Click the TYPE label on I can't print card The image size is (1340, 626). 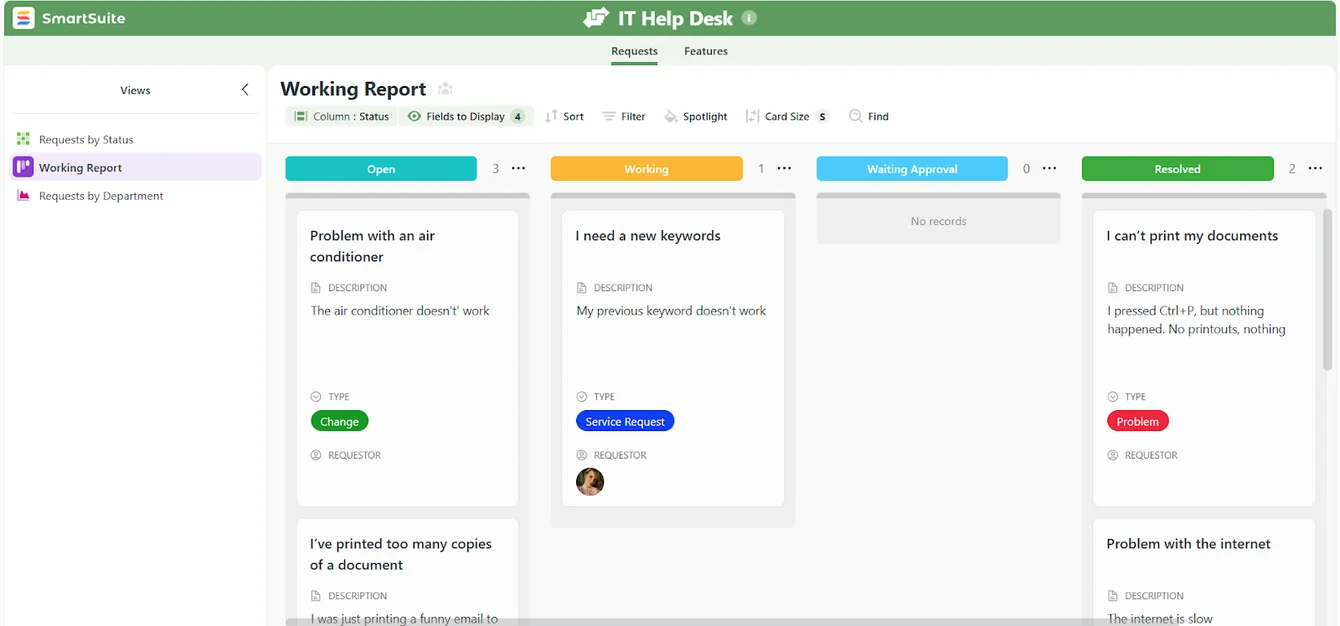coord(1135,397)
